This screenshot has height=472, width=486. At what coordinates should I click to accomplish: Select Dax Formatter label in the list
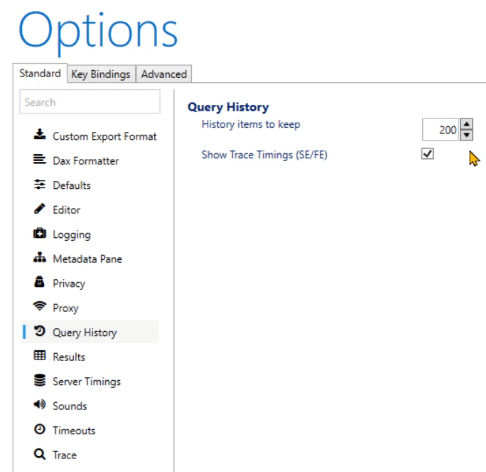pyautogui.click(x=86, y=161)
